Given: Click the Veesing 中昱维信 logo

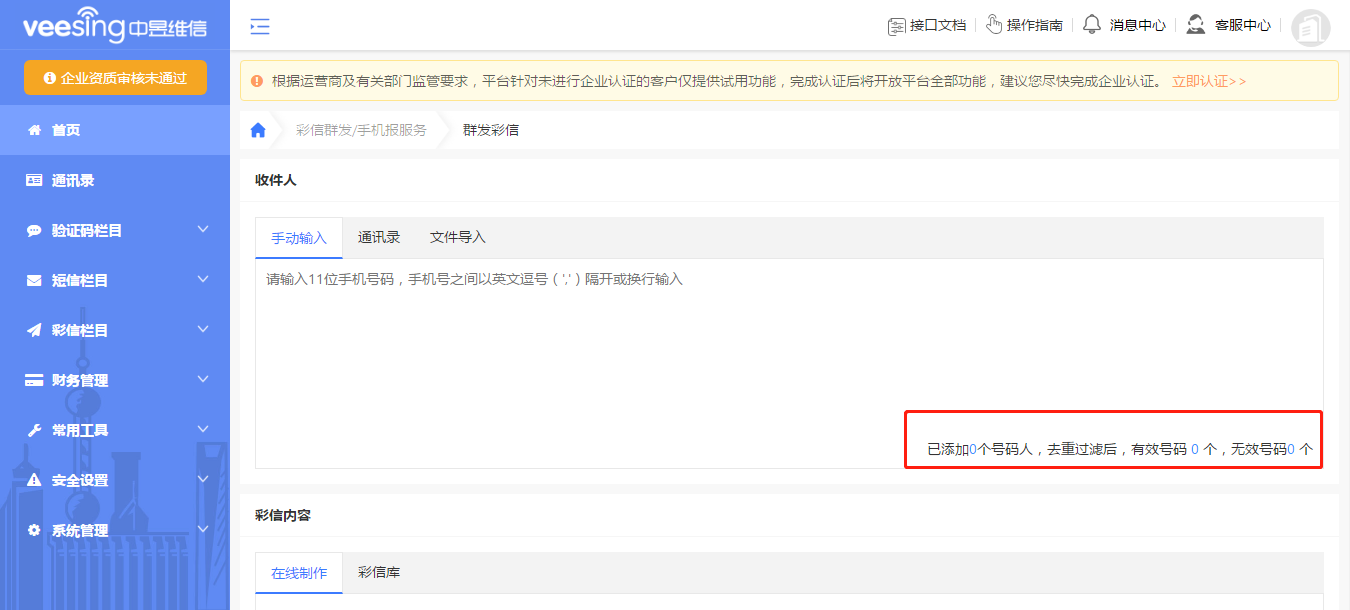Looking at the screenshot, I should (x=115, y=27).
